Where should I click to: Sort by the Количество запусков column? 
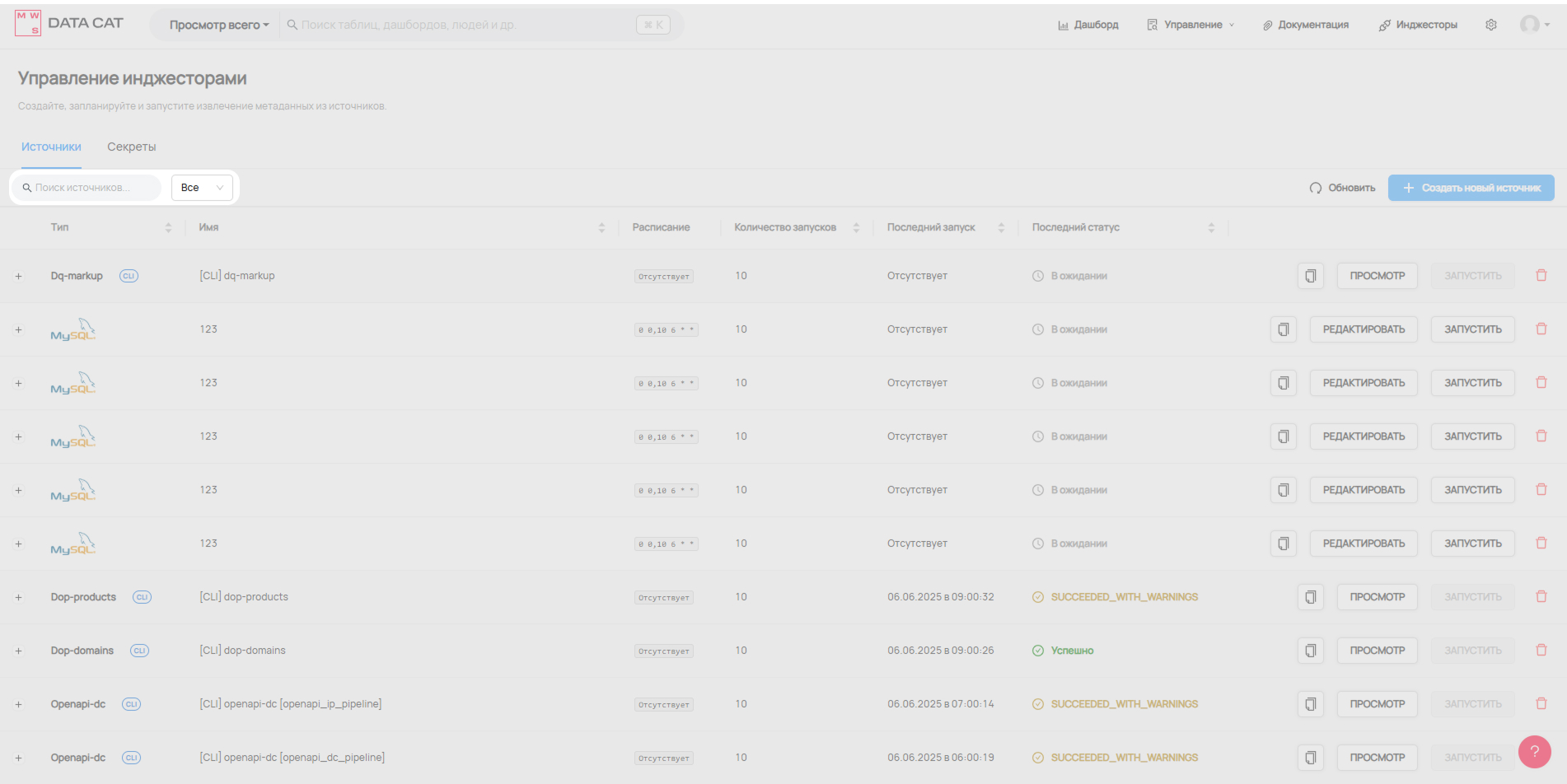click(856, 227)
